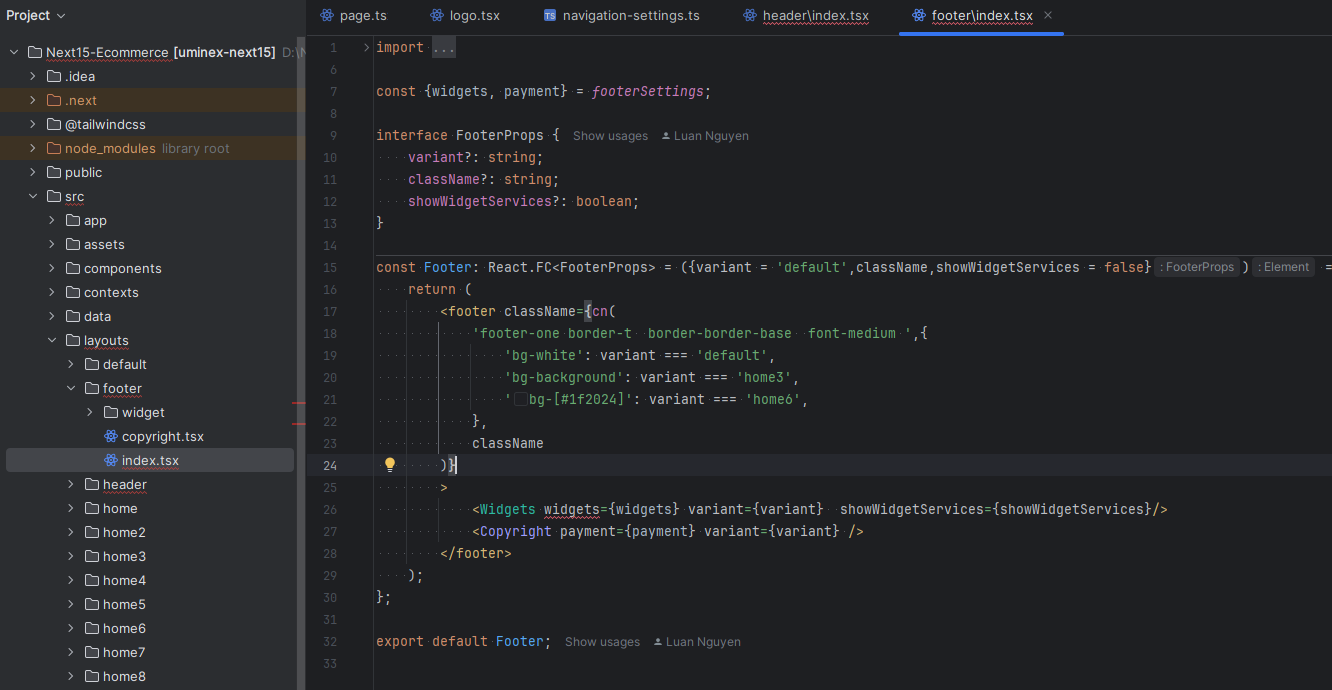Close the footer\index.tsx editor tab
Viewport: 1332px width, 690px height.
1048,16
